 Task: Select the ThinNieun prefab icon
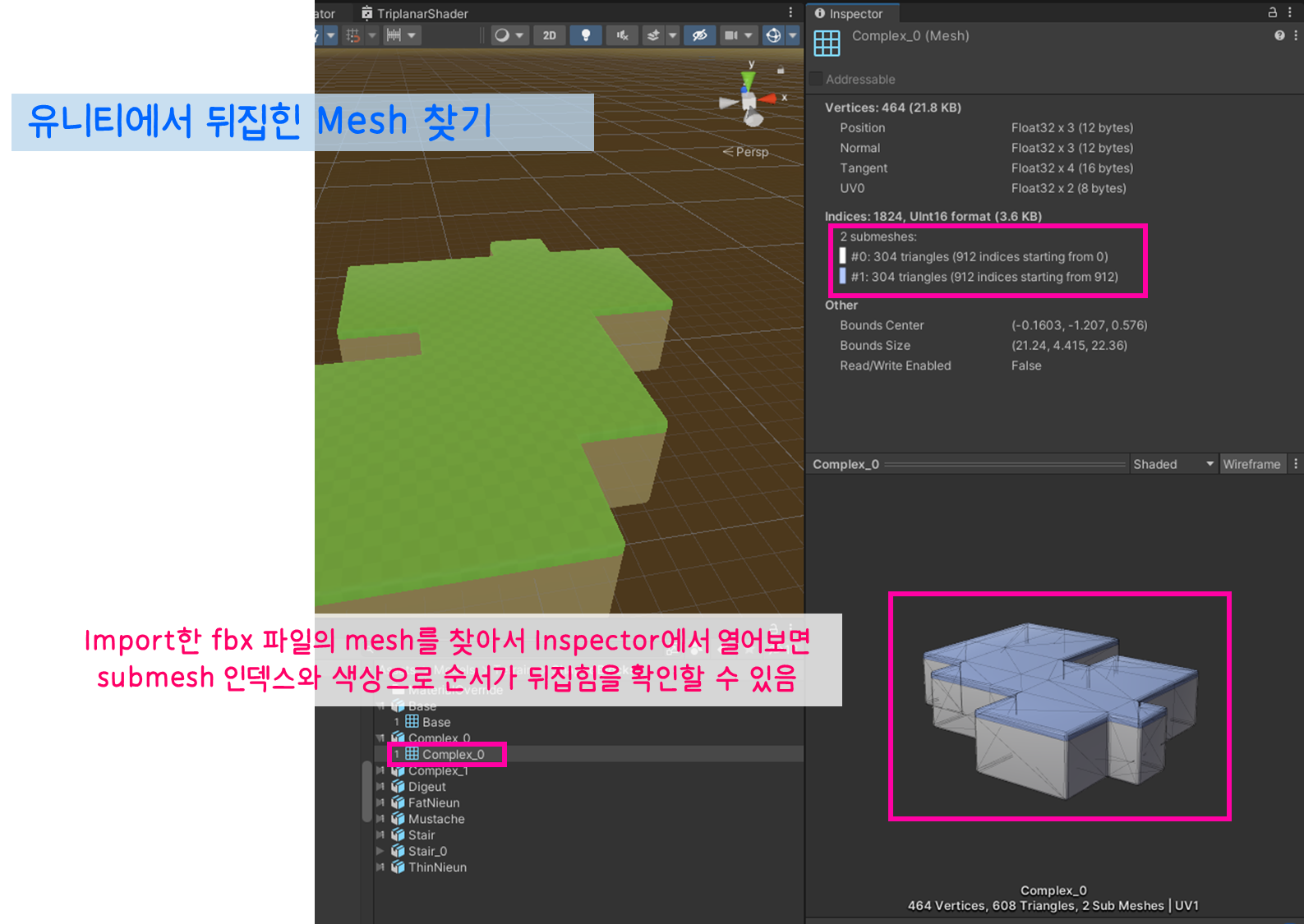[398, 867]
